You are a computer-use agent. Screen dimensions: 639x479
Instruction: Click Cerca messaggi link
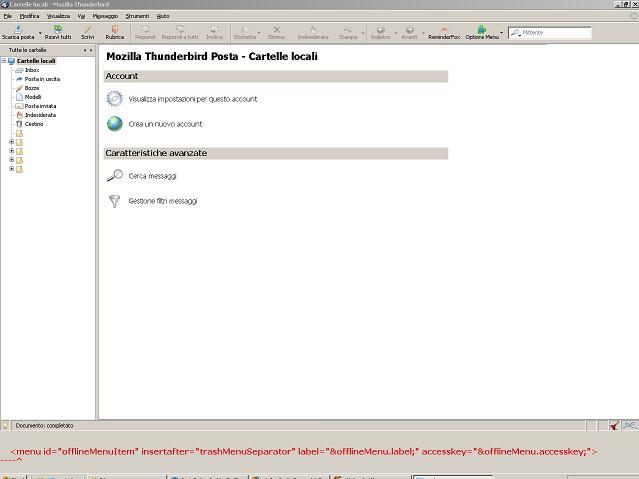click(x=152, y=176)
